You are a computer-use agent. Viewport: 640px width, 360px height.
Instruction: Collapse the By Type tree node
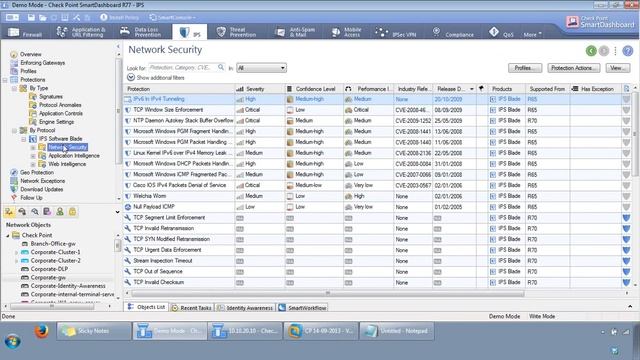point(14,89)
